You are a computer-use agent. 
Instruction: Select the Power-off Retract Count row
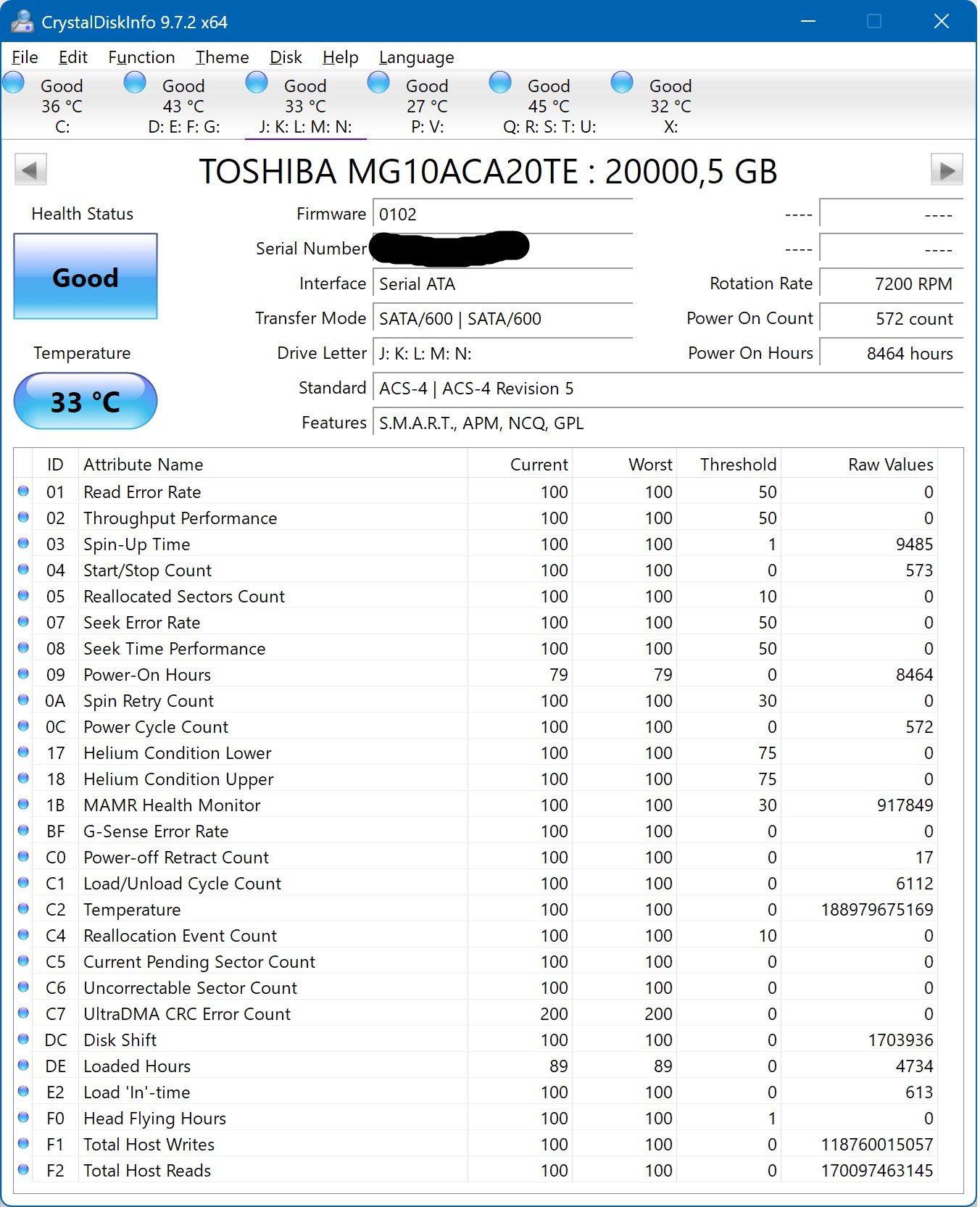pos(476,857)
